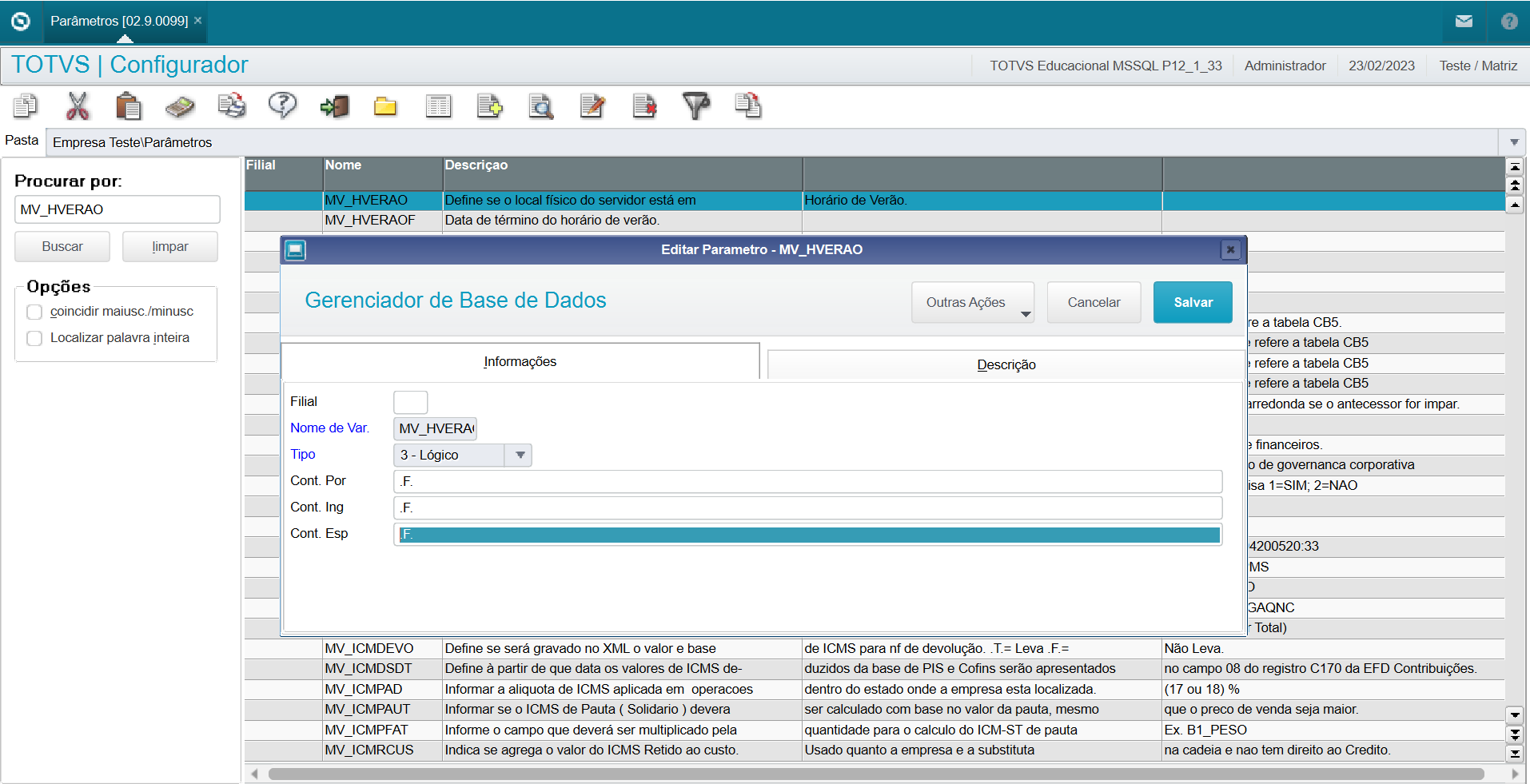Image resolution: width=1530 pixels, height=784 pixels.
Task: Click the horizontal scrollbar thumb
Action: (x=876, y=774)
